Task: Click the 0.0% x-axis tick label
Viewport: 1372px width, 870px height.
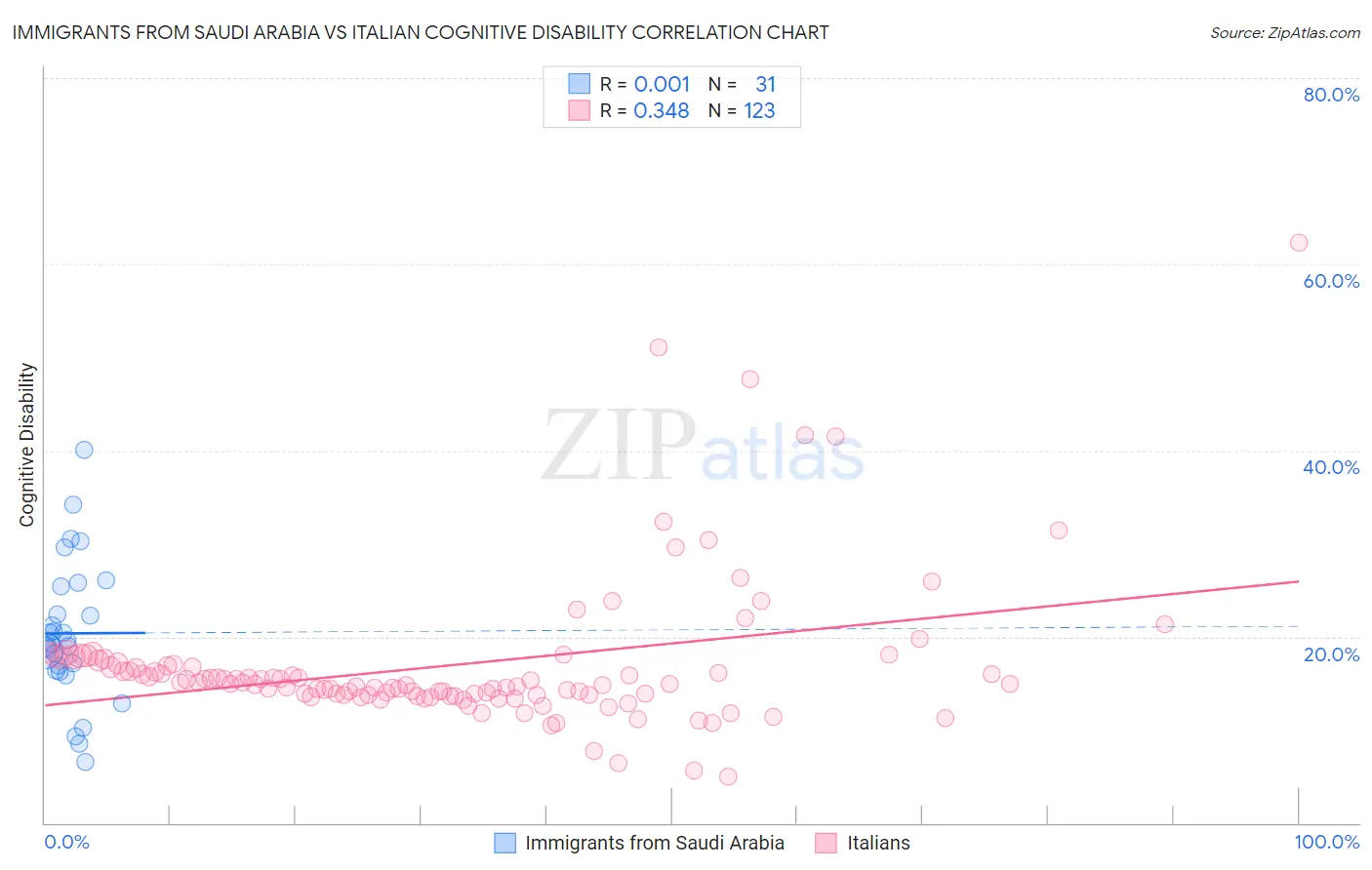Action: click(x=66, y=842)
